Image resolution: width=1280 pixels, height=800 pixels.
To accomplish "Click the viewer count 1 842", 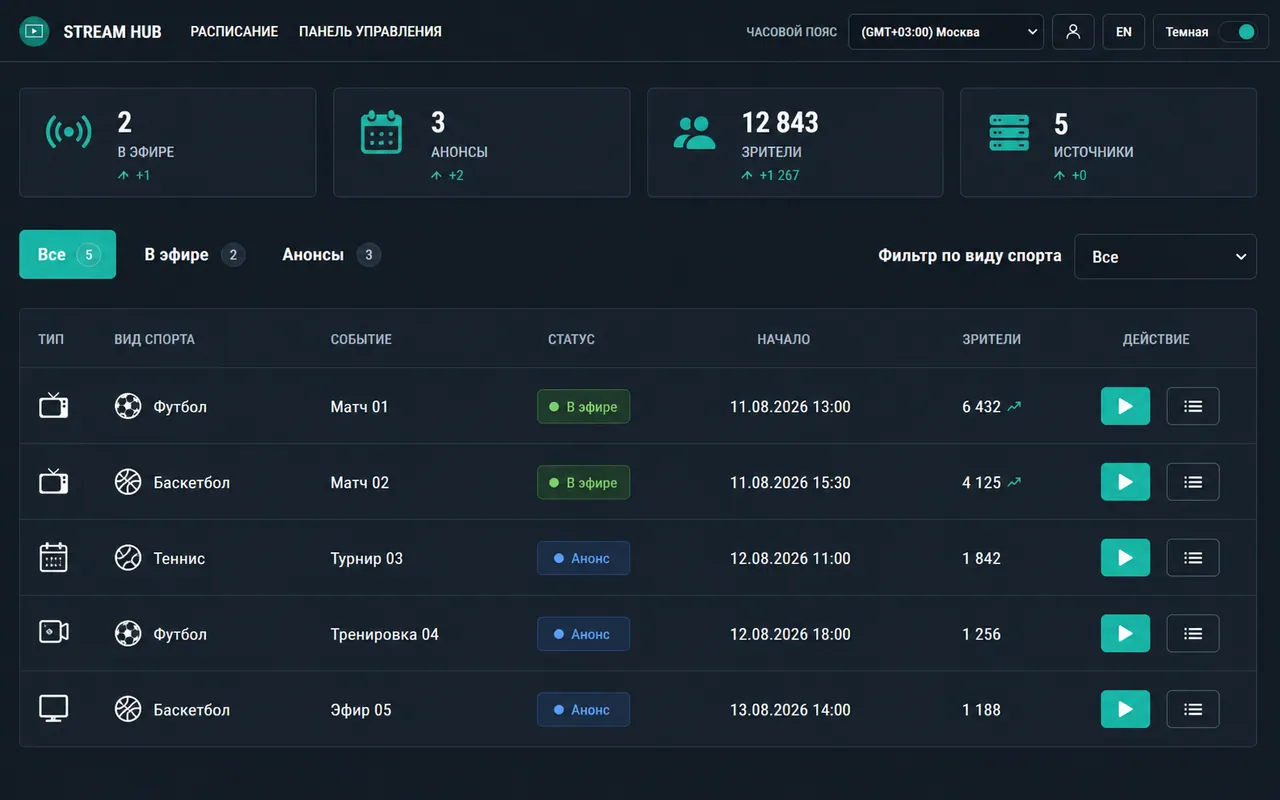I will [x=981, y=558].
